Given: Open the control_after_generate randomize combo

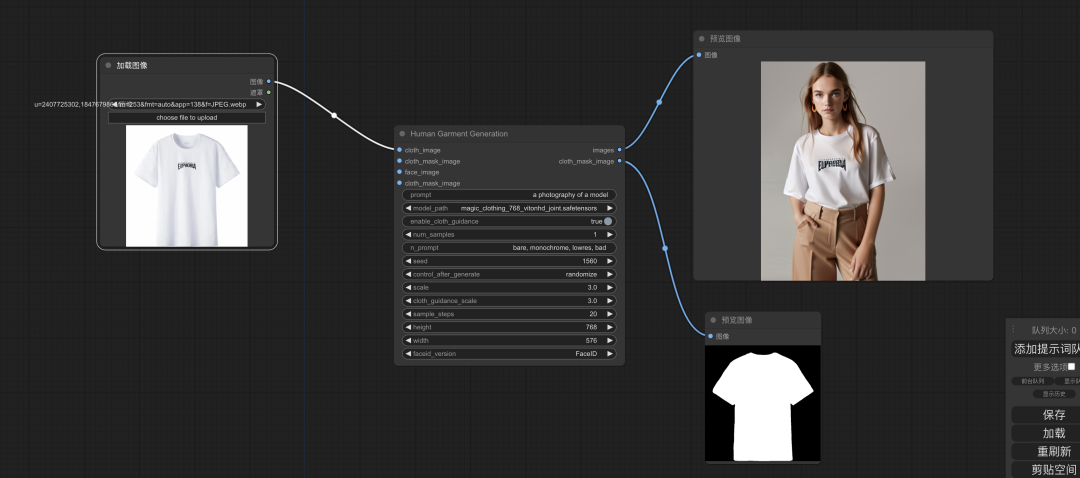Looking at the screenshot, I should (509, 274).
